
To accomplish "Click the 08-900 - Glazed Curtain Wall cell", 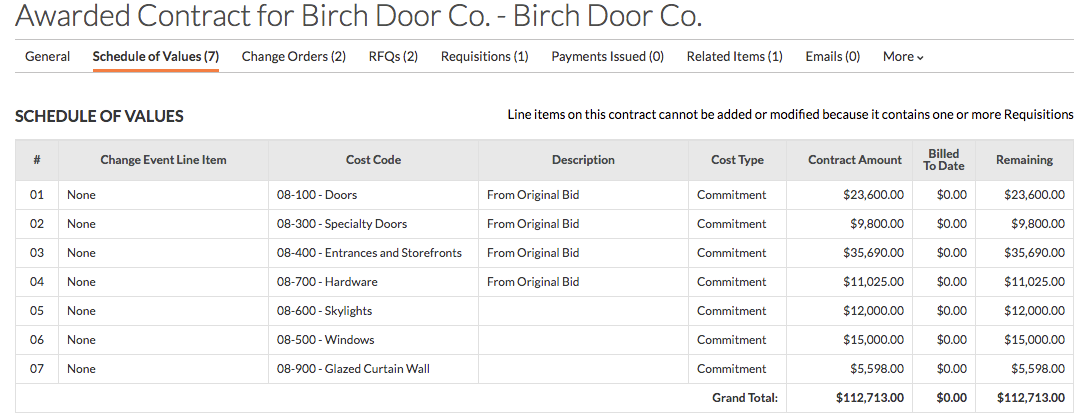I will coord(373,368).
